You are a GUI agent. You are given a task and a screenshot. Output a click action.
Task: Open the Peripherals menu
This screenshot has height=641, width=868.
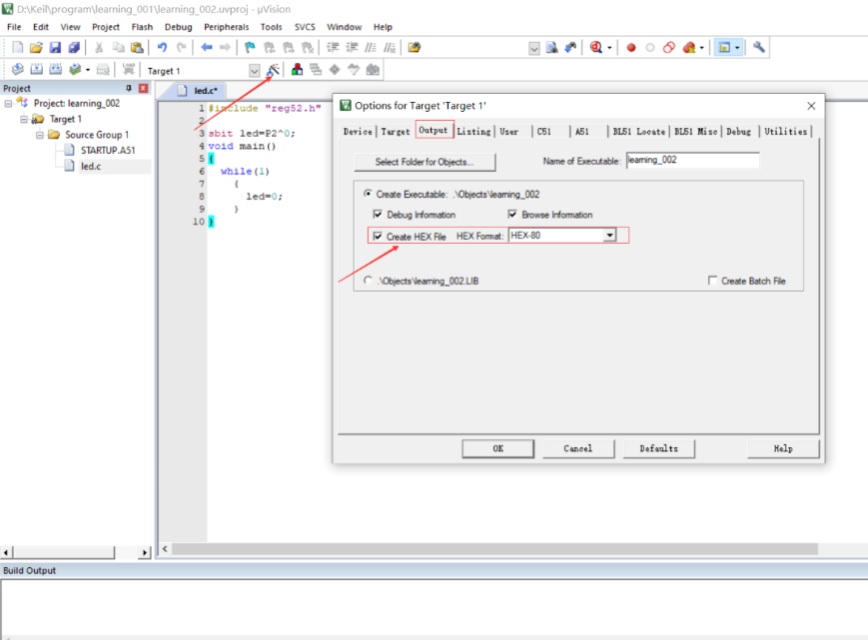(x=226, y=27)
